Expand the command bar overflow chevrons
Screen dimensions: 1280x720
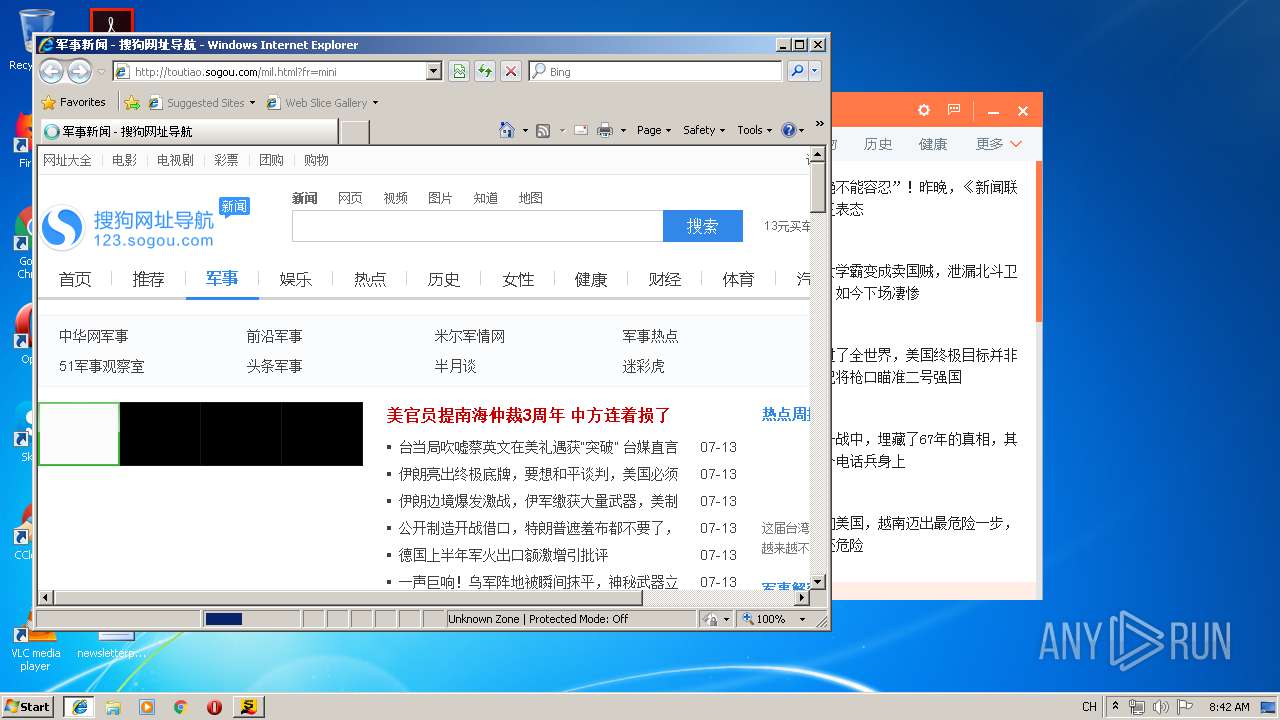point(819,124)
